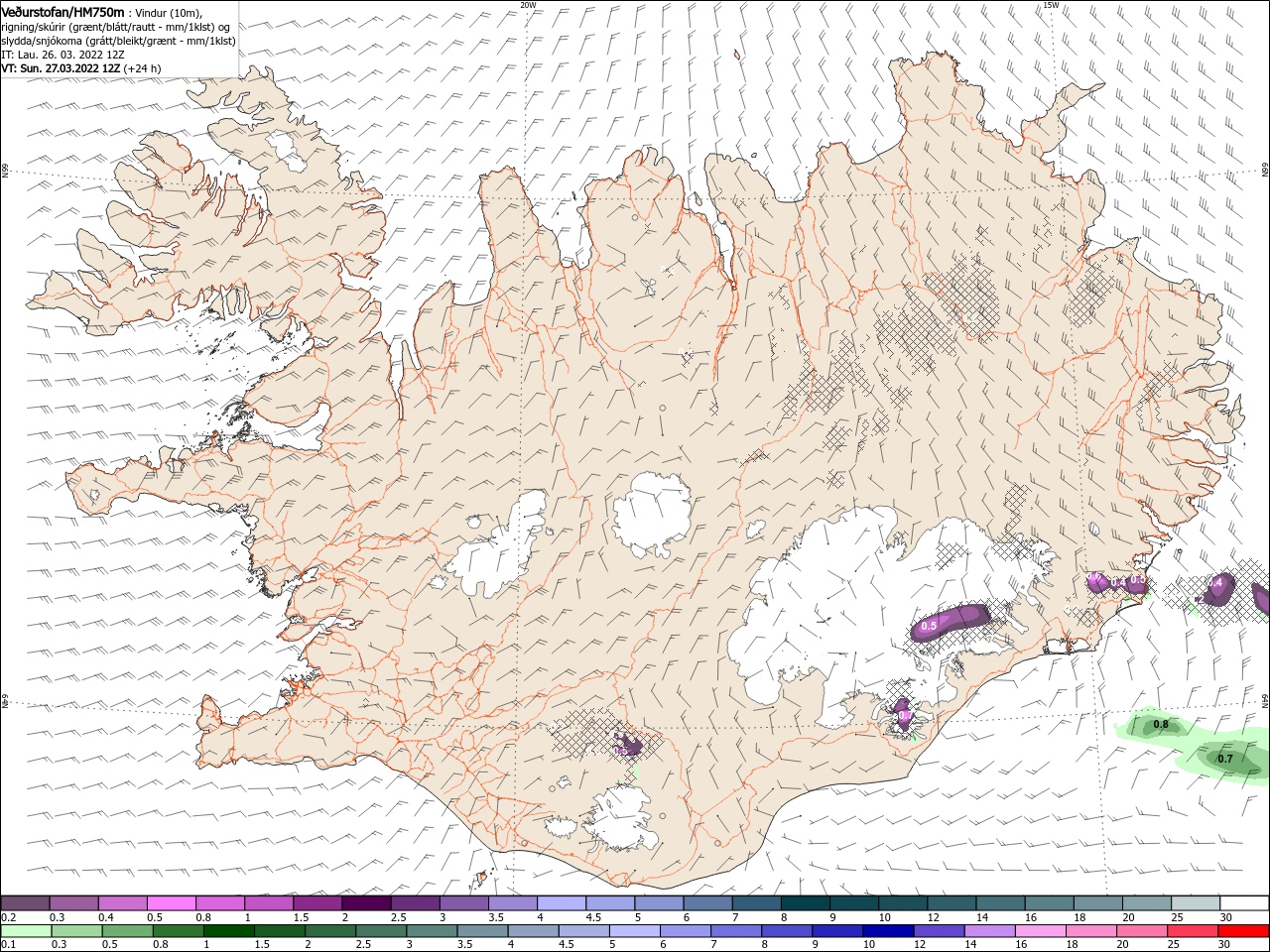
Task: Click the '0.1' label in the bottom legend row
Action: [x=7, y=945]
